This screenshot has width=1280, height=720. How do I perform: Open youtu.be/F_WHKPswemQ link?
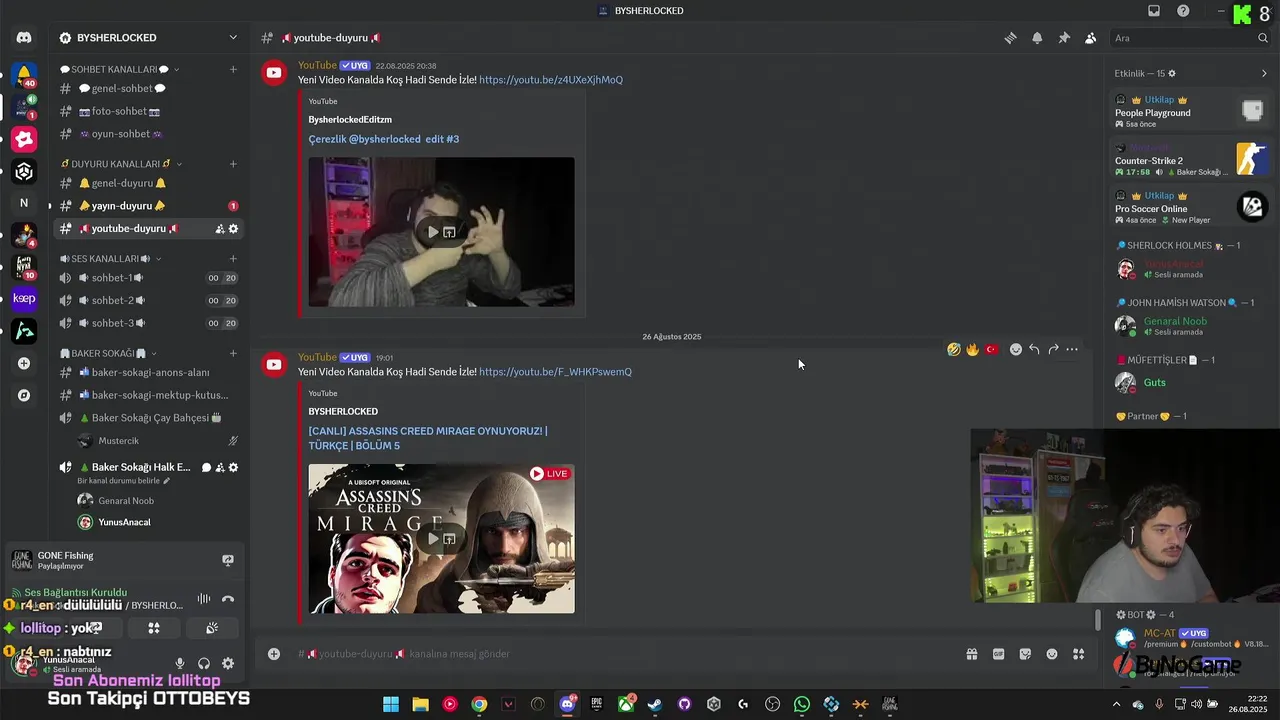pos(555,372)
